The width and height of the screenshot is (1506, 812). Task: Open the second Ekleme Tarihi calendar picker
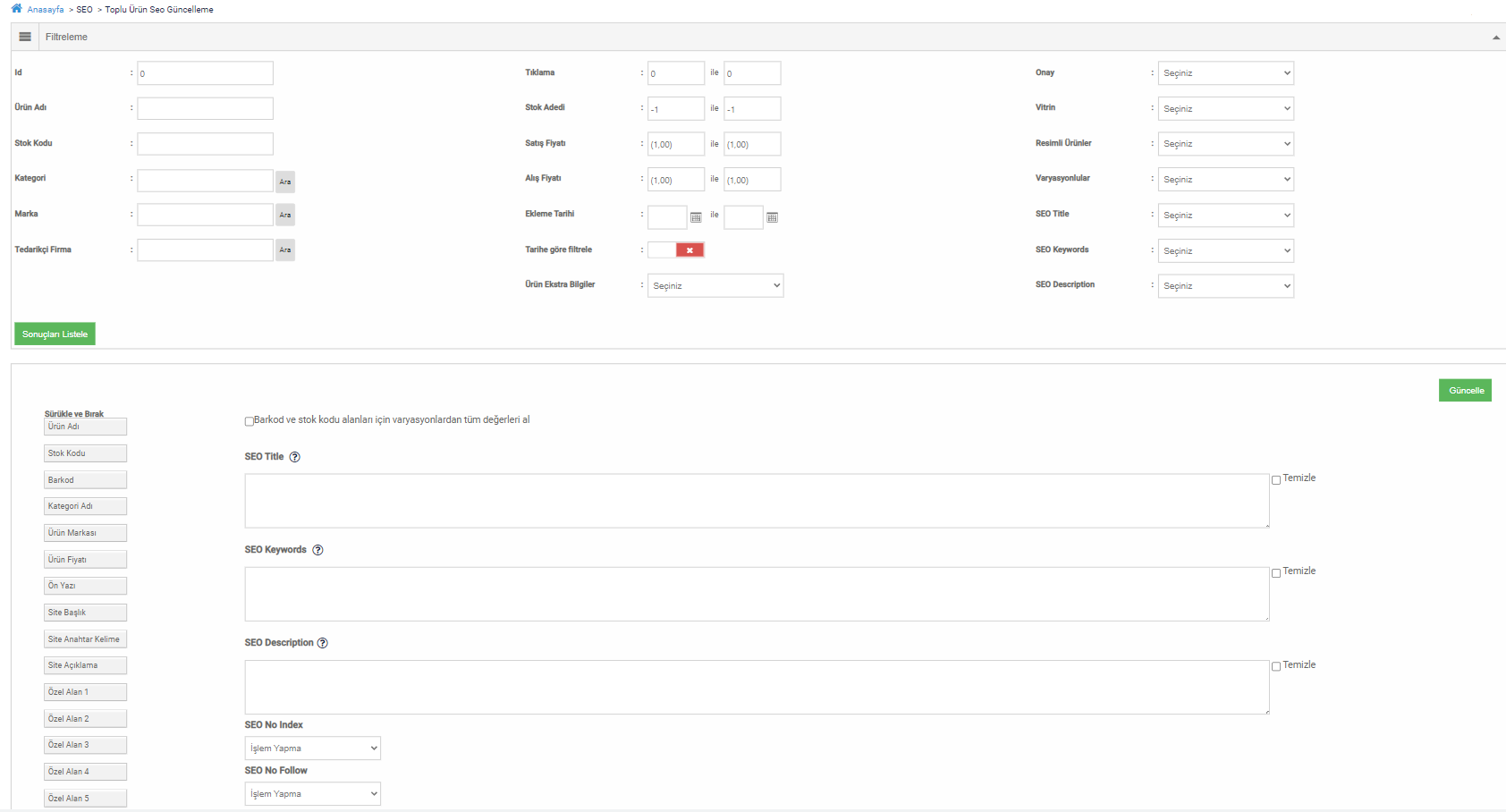pyautogui.click(x=772, y=217)
